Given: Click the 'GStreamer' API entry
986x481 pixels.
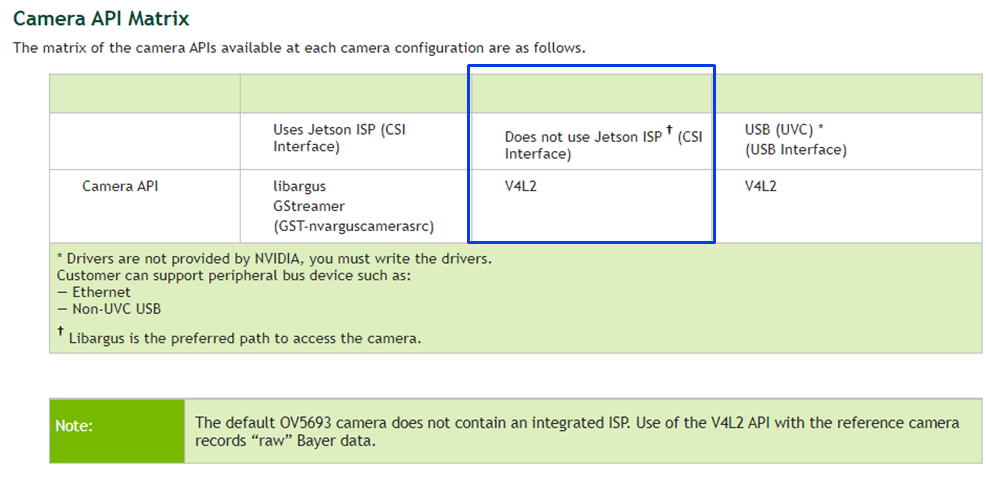Looking at the screenshot, I should coord(309,206).
